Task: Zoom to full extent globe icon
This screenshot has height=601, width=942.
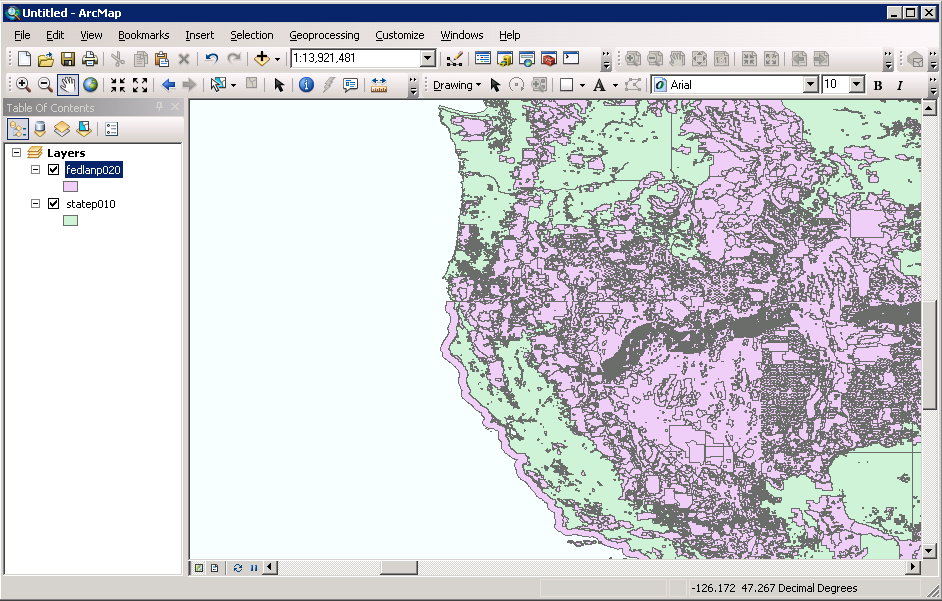Action: 91,85
